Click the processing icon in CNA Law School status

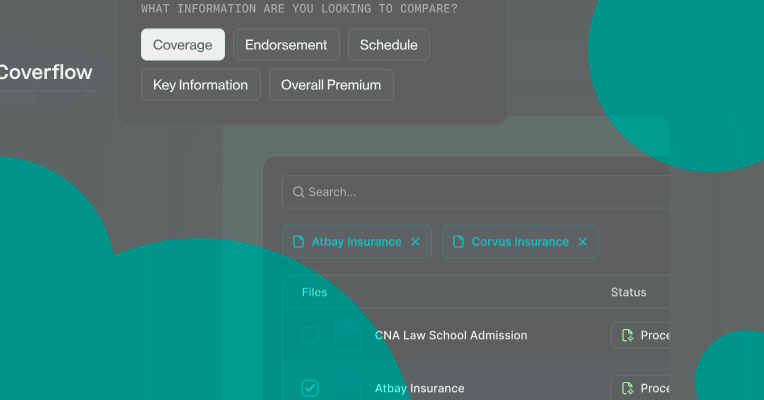pos(628,335)
